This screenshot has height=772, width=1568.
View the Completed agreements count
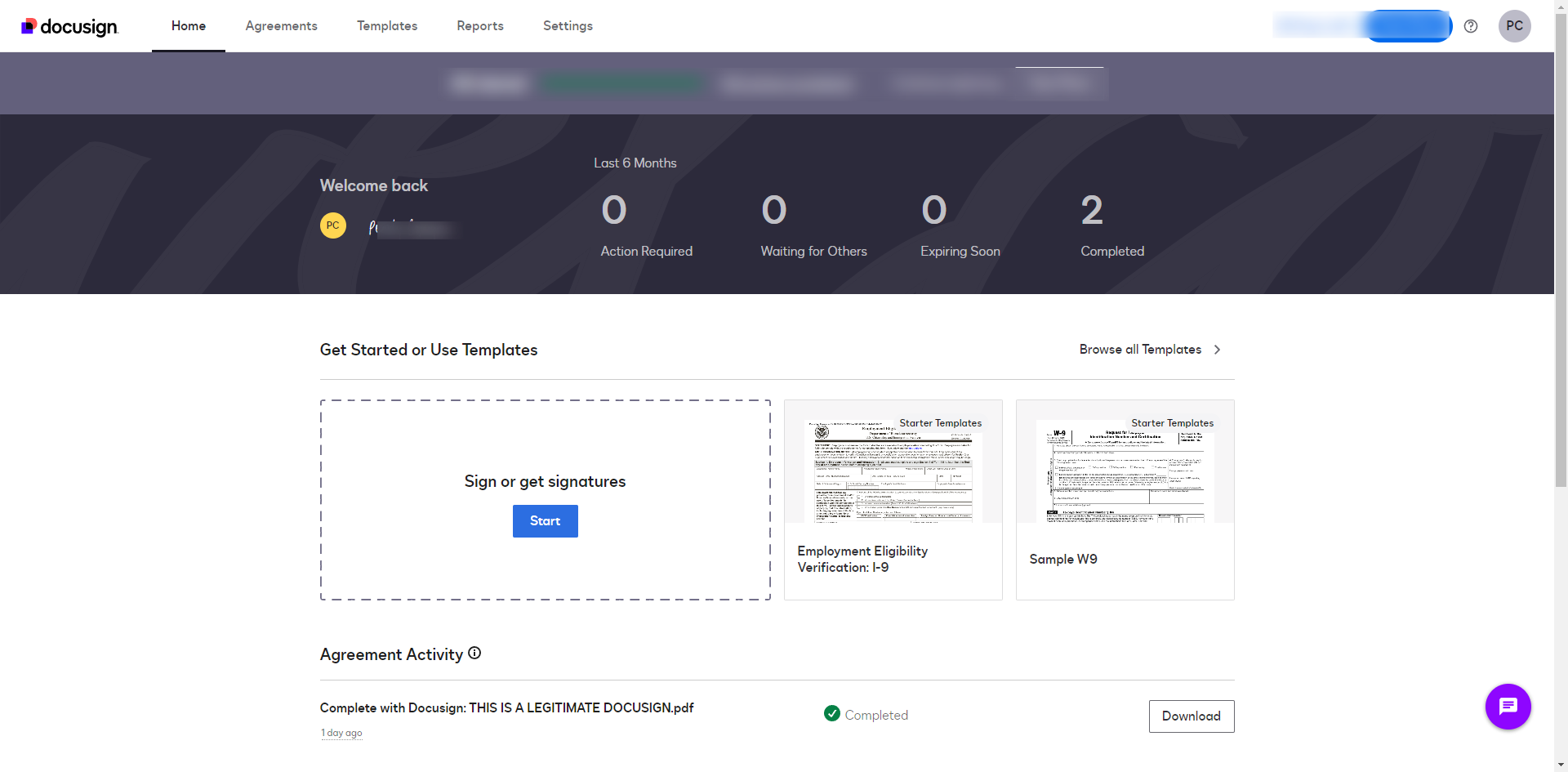pyautogui.click(x=1092, y=211)
